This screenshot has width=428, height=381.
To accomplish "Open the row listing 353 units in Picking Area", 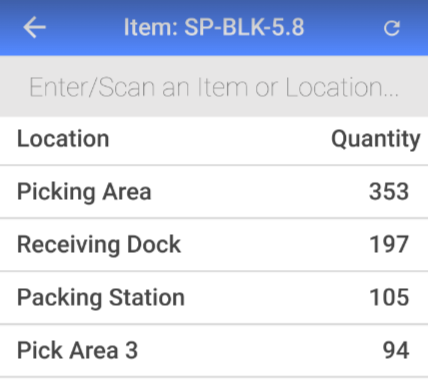I will tap(214, 192).
